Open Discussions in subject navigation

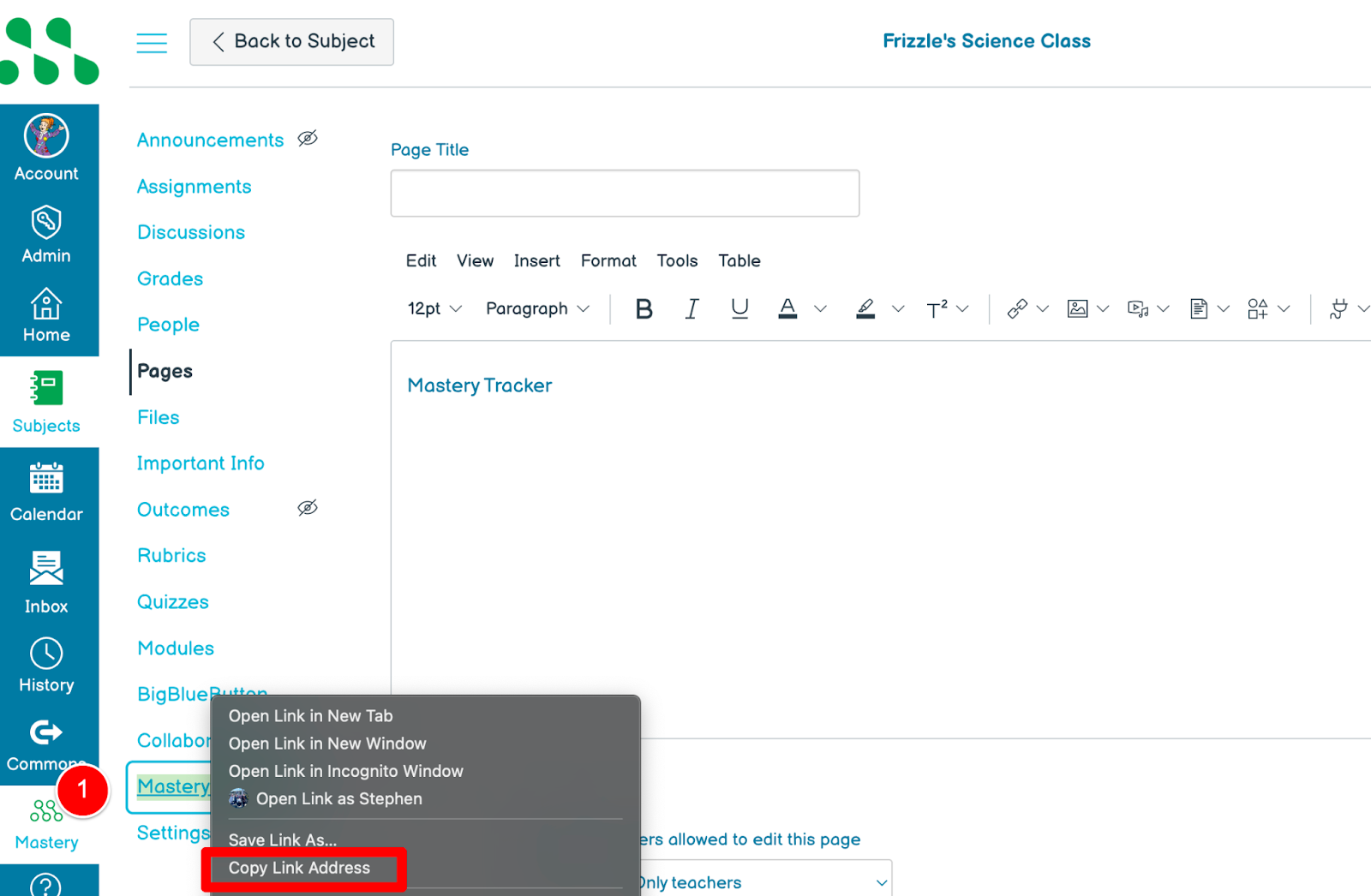pos(190,232)
